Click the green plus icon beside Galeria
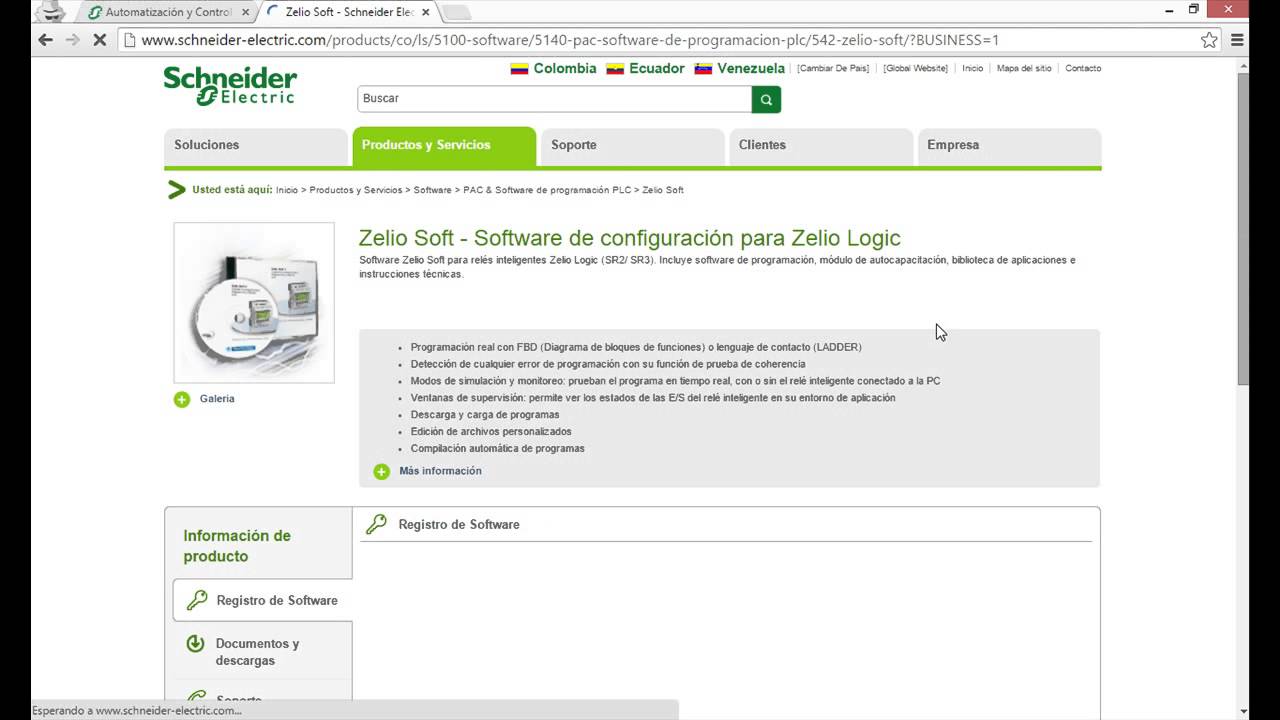This screenshot has width=1280, height=720. coord(182,399)
